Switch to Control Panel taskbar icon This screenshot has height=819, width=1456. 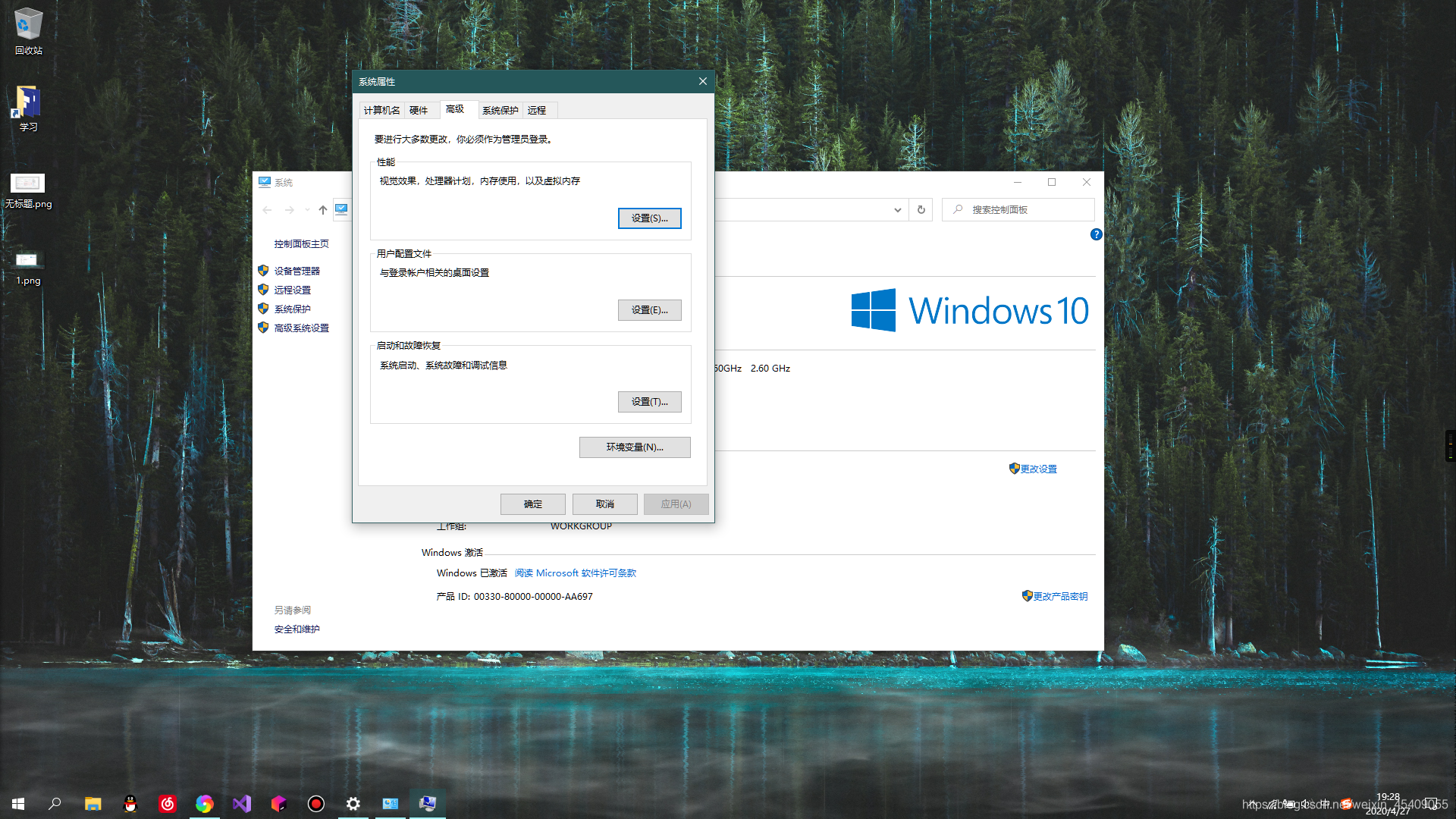(391, 804)
